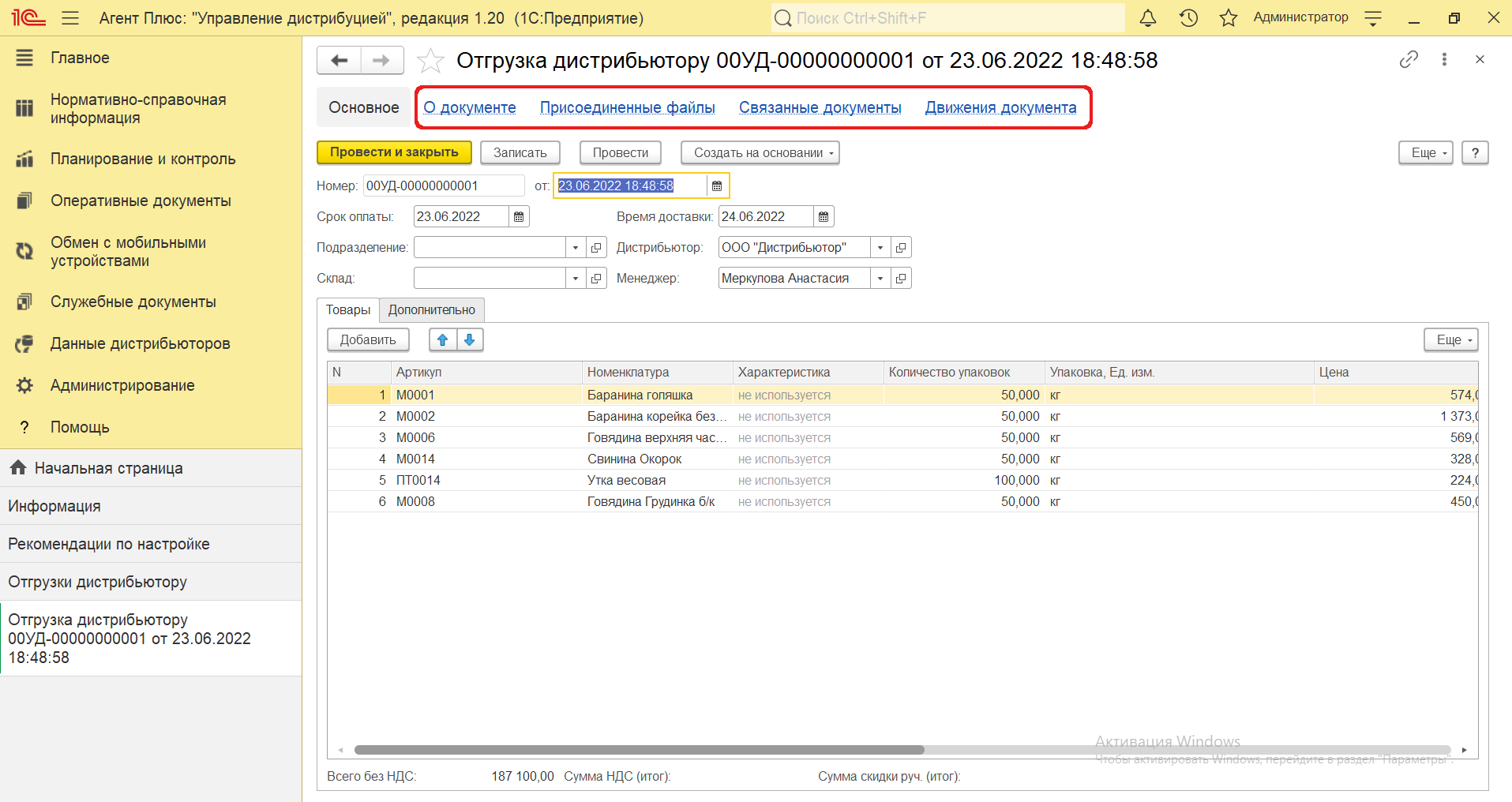
Task: Open notifications bell icon
Action: pos(1148,17)
